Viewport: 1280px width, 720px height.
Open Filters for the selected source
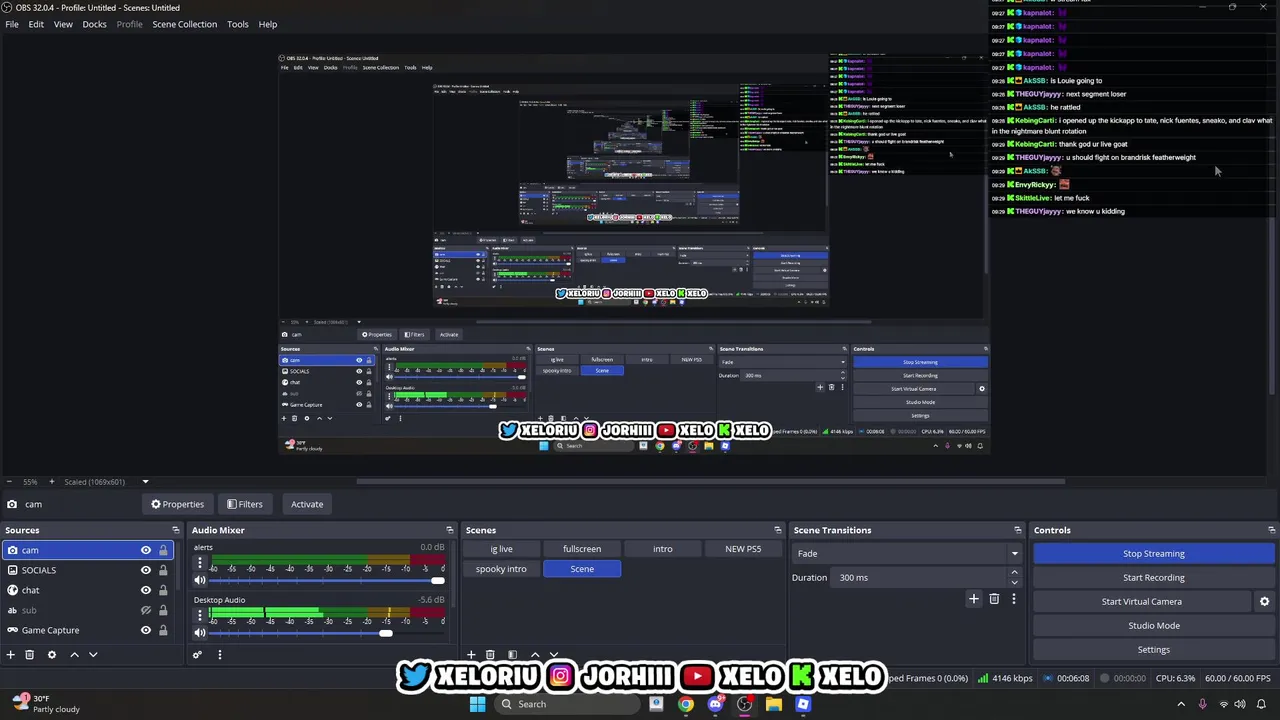pos(244,504)
